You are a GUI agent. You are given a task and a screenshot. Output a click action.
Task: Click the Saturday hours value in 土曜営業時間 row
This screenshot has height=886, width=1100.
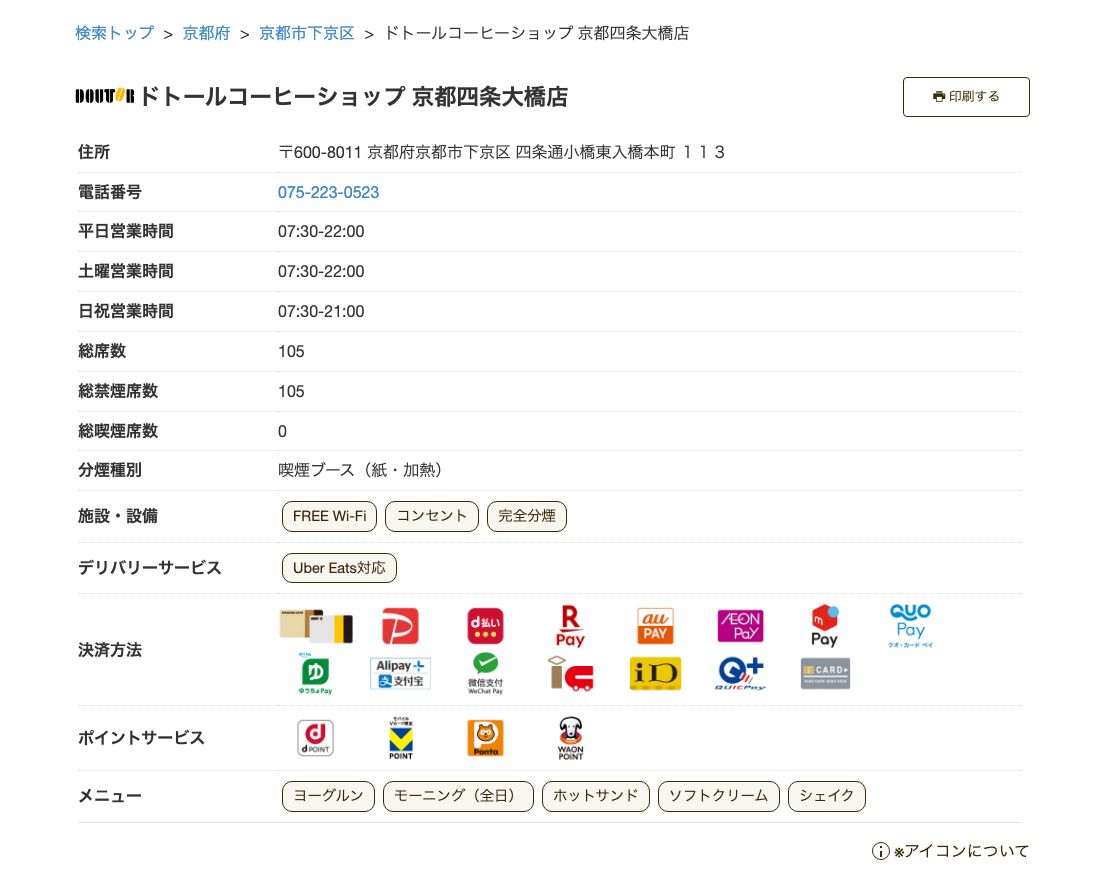[321, 271]
